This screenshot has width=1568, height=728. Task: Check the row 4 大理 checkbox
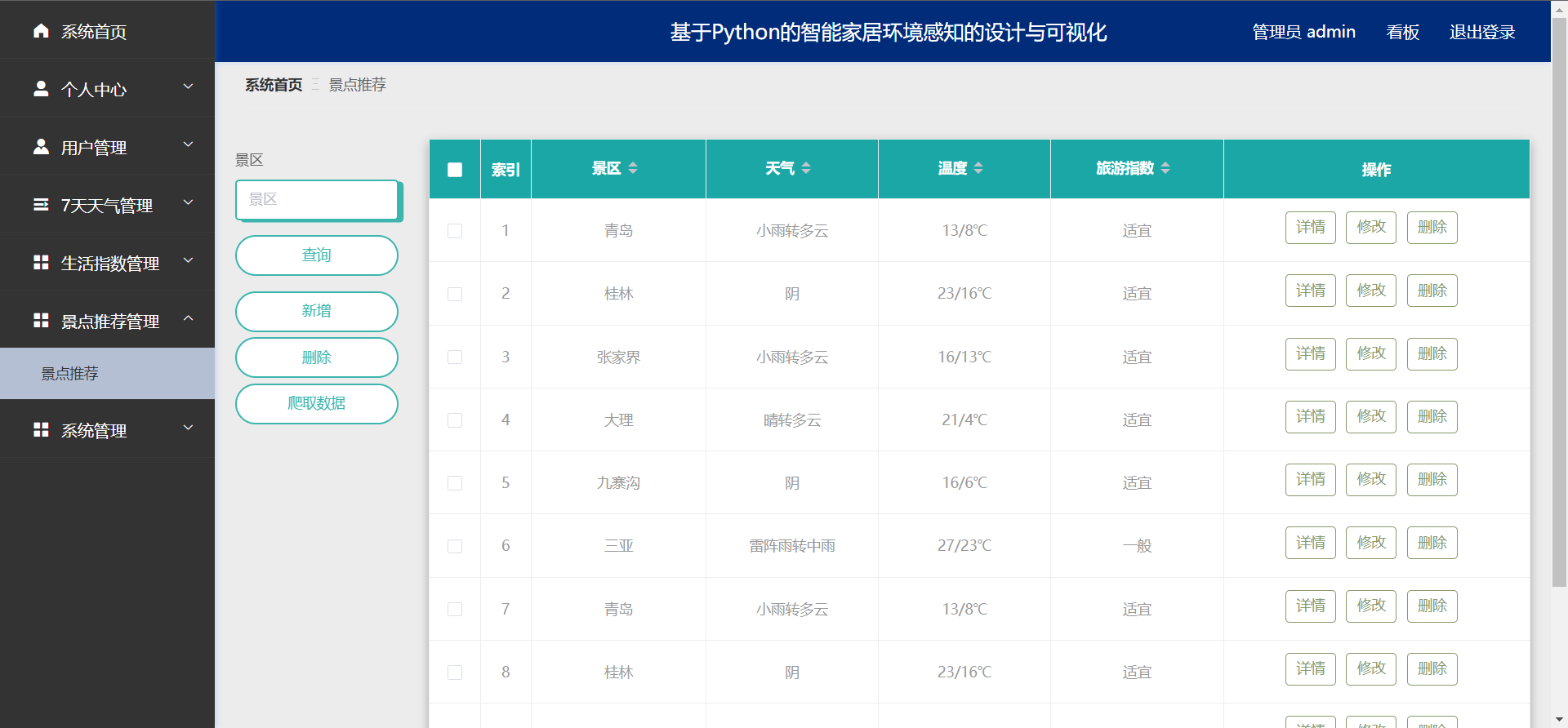tap(455, 420)
